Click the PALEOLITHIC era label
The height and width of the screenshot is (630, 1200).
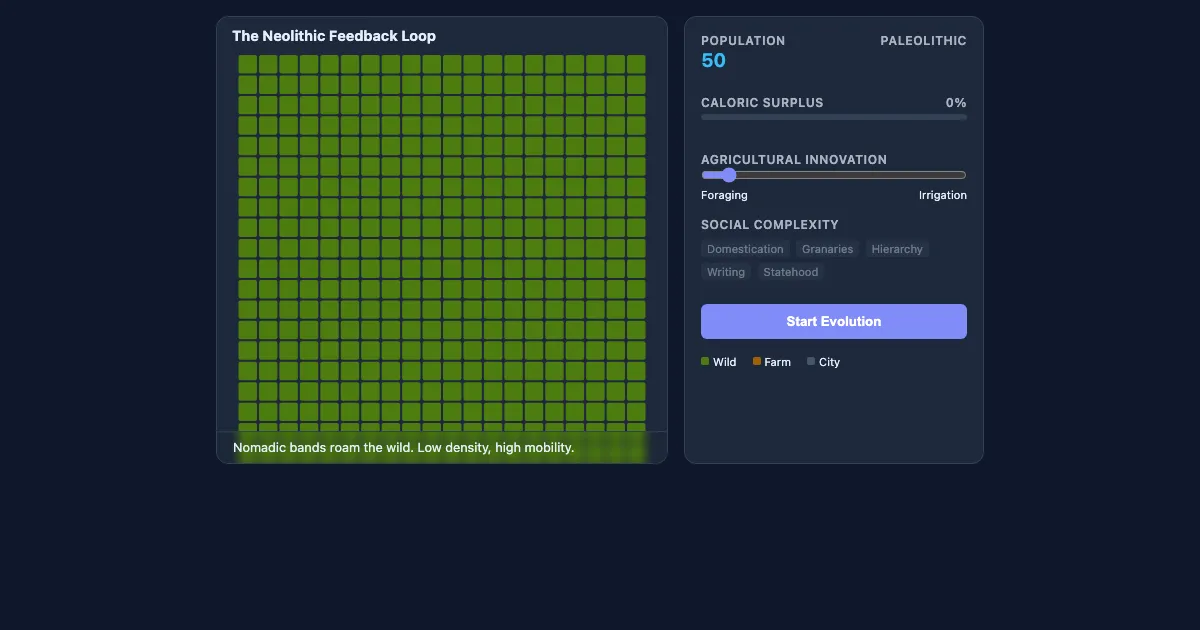pyautogui.click(x=923, y=41)
